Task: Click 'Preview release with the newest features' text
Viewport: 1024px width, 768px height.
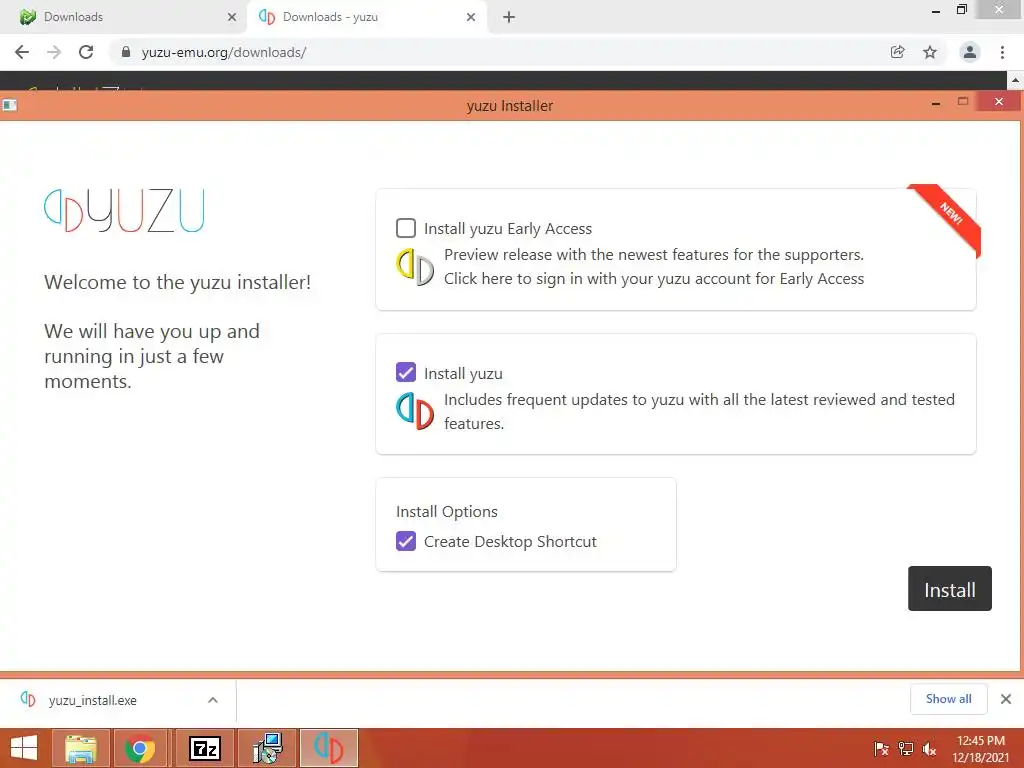Action: click(654, 255)
